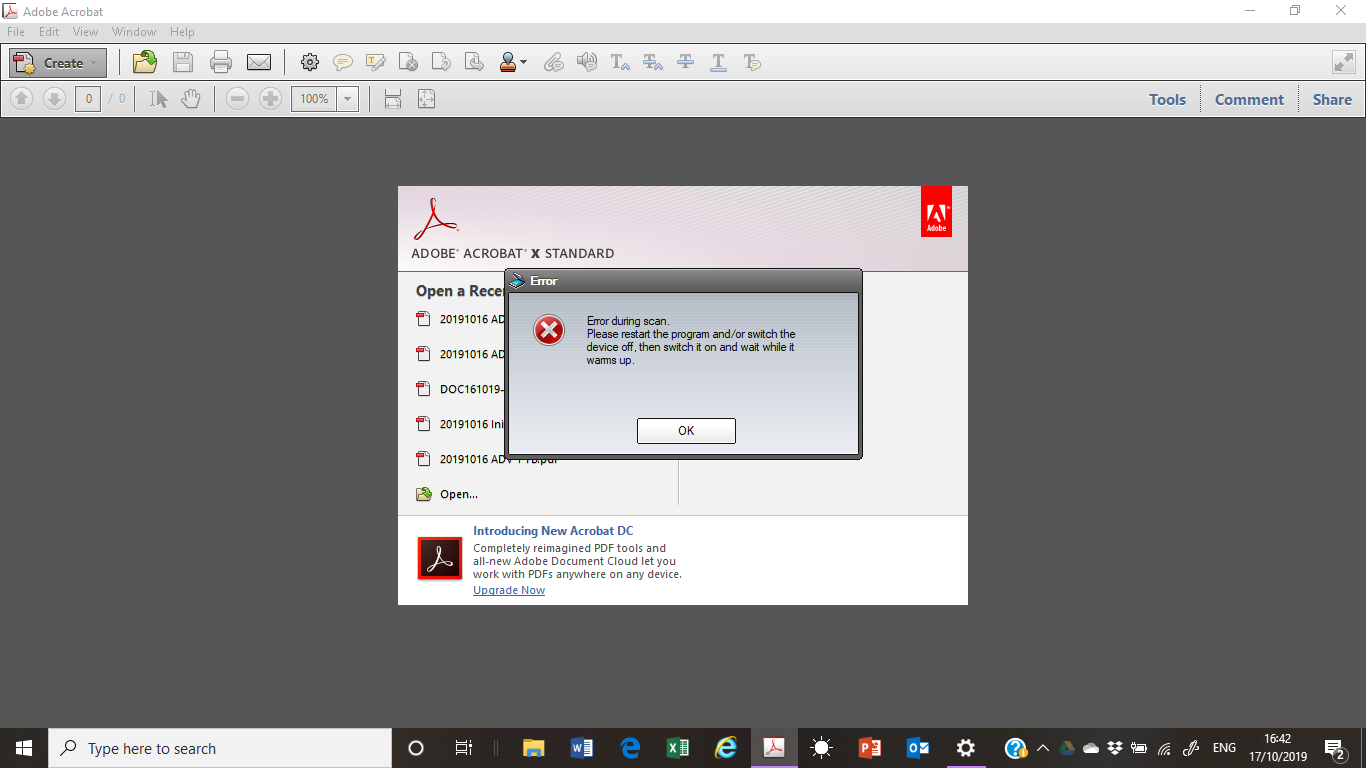This screenshot has width=1366, height=768.
Task: Toggle Read Mode expand icon at toolbar right
Action: click(x=1344, y=62)
